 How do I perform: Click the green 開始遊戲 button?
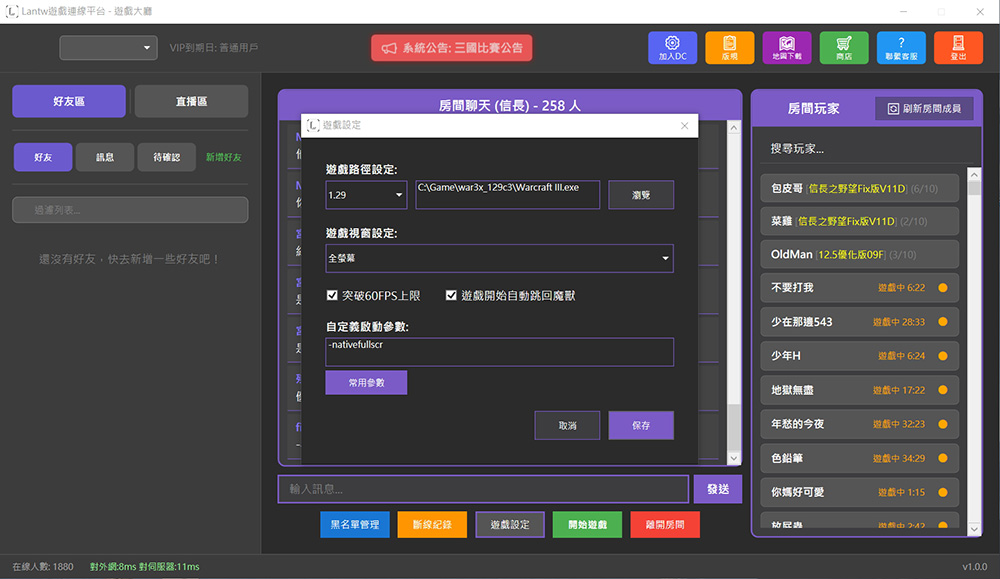pyautogui.click(x=587, y=525)
